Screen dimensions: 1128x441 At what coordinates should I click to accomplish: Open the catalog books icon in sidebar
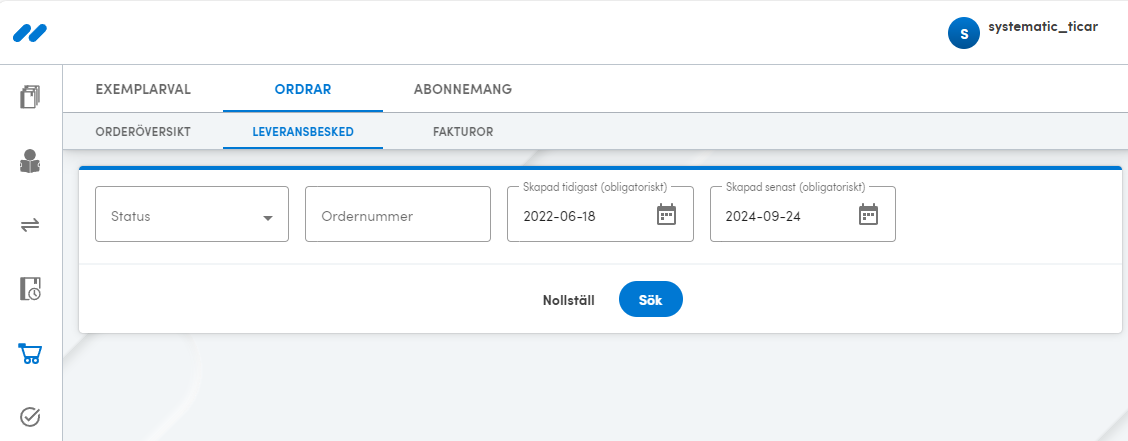tap(30, 96)
